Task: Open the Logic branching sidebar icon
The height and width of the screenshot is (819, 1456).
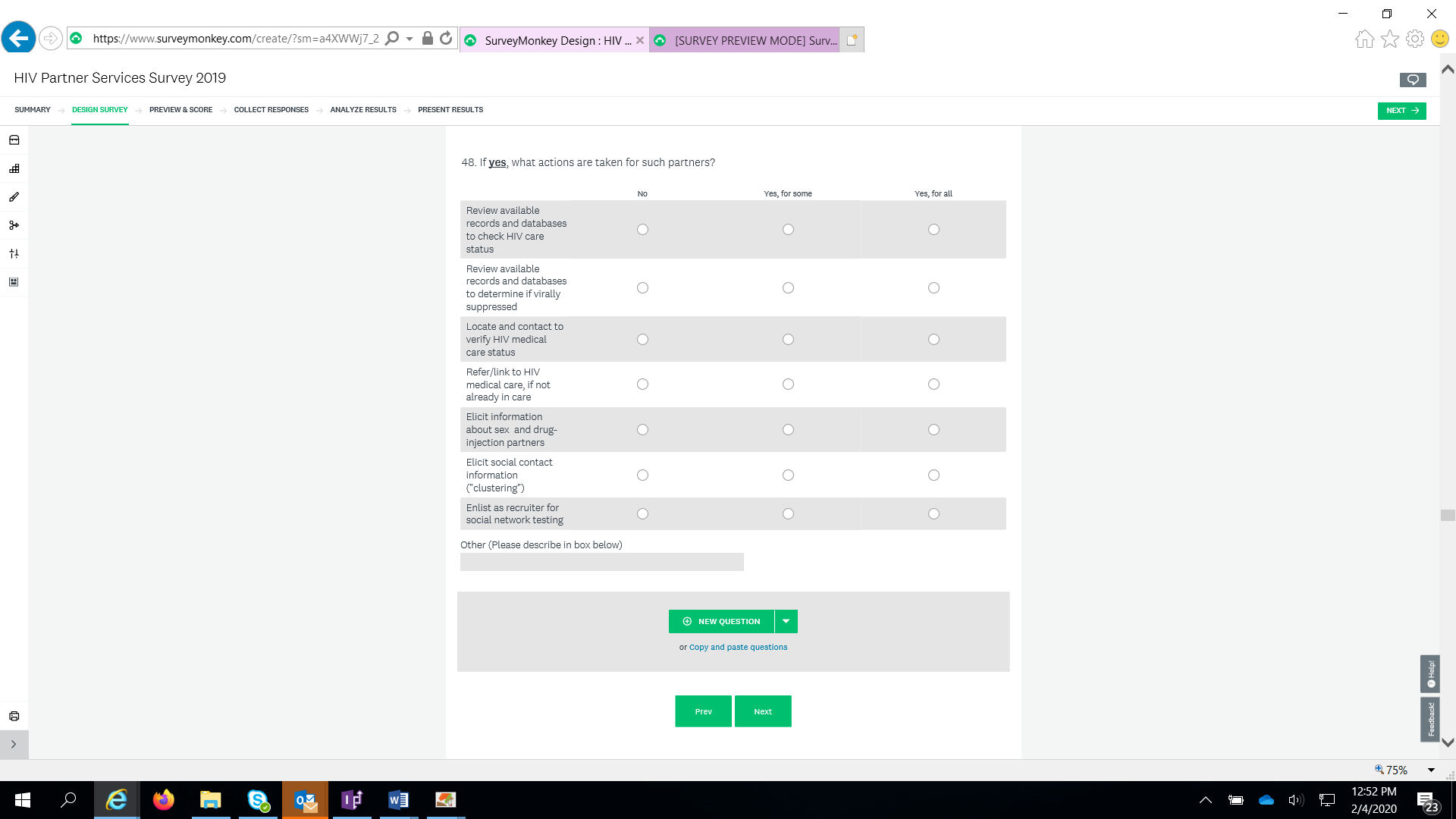Action: [14, 225]
